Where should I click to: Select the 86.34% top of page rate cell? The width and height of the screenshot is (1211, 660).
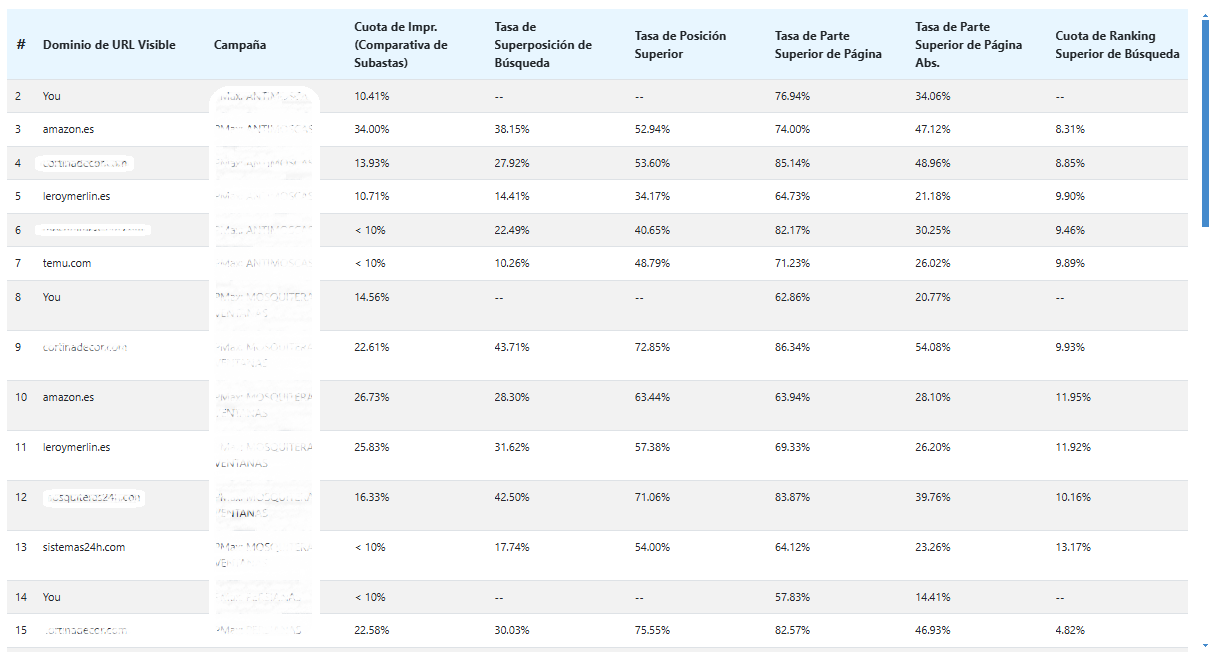[x=792, y=347]
